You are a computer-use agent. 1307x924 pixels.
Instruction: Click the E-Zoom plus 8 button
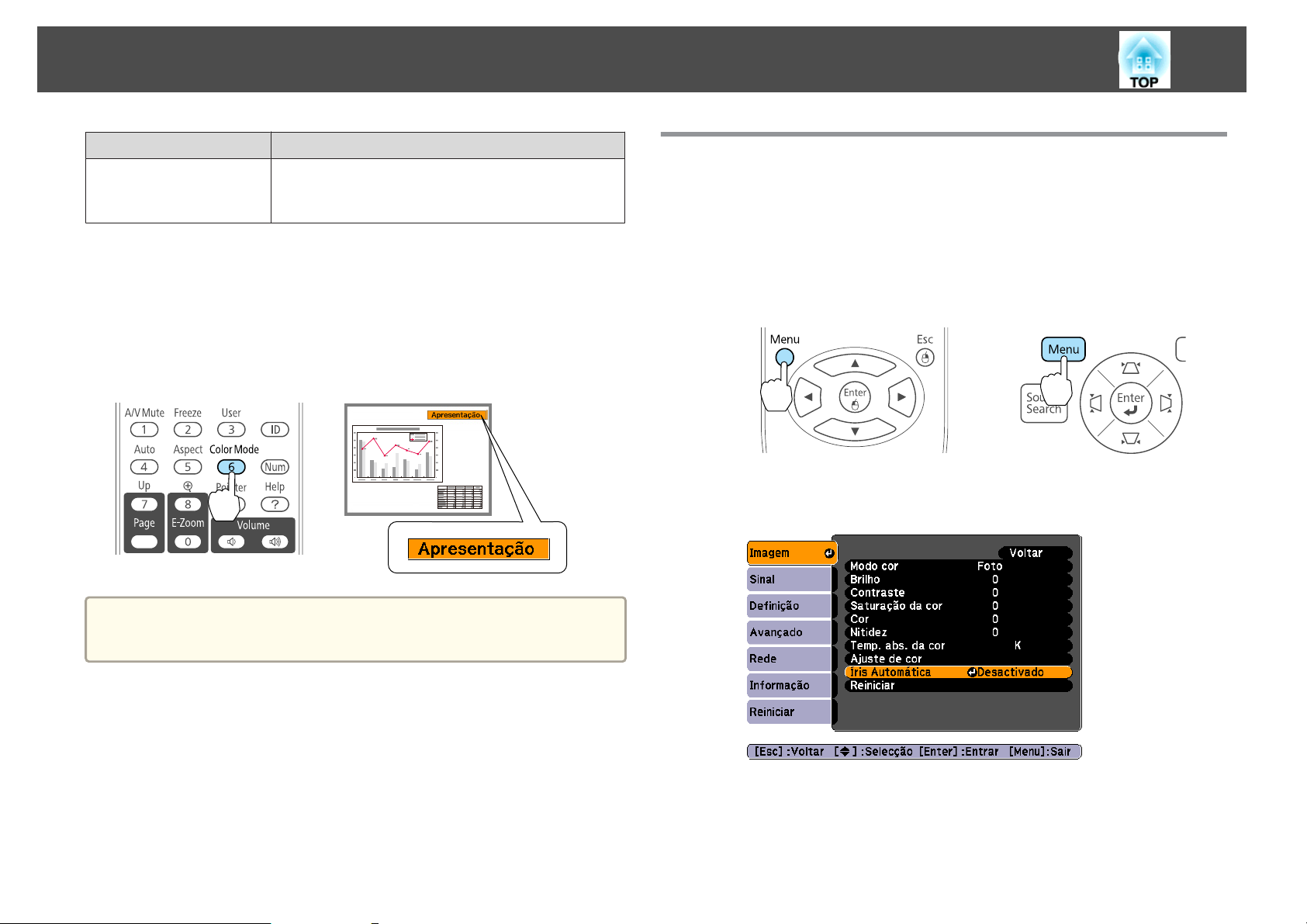click(188, 504)
